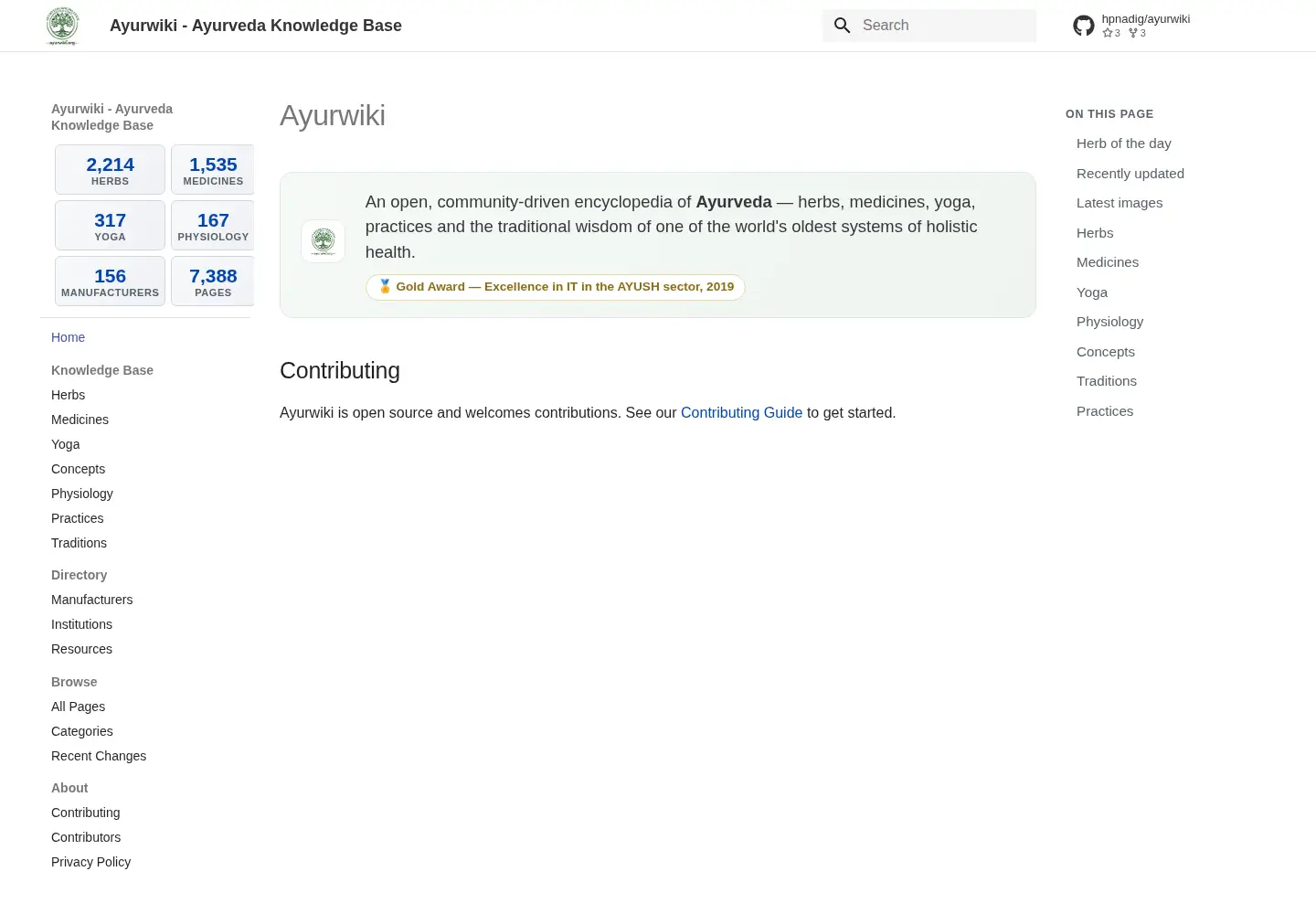The image size is (1316, 914).
Task: Jump to Herb of the day section
Action: tap(1123, 143)
